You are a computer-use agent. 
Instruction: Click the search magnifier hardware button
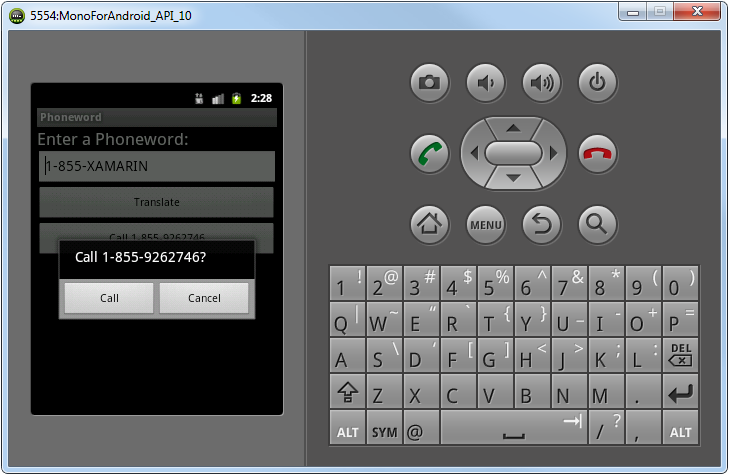point(597,224)
